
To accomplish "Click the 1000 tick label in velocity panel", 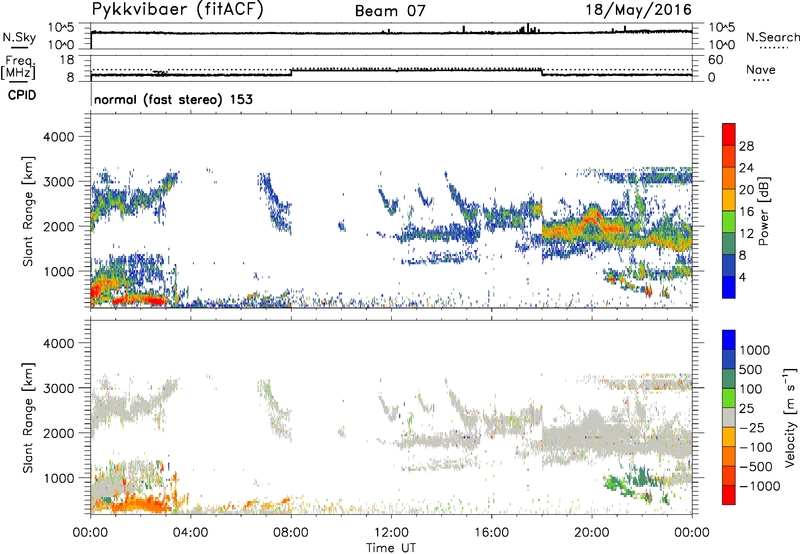I will click(x=59, y=479).
